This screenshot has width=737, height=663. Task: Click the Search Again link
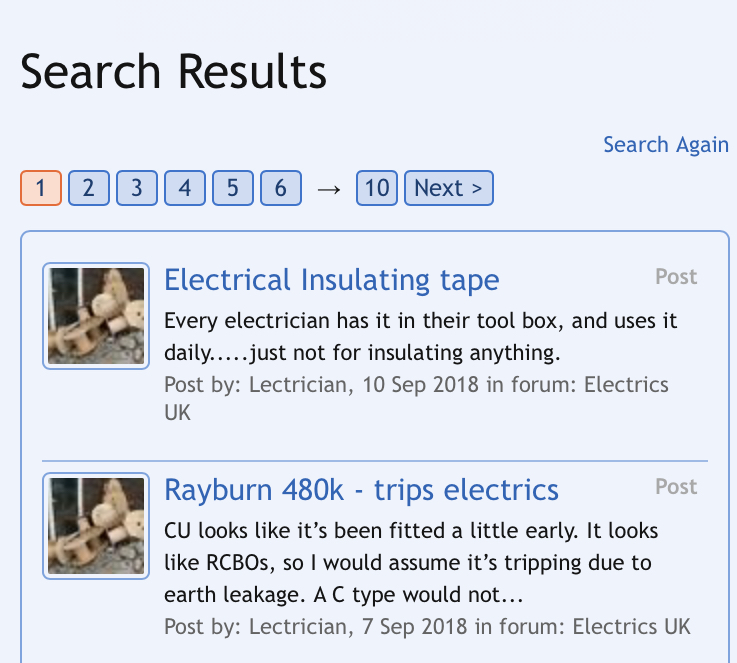(665, 145)
